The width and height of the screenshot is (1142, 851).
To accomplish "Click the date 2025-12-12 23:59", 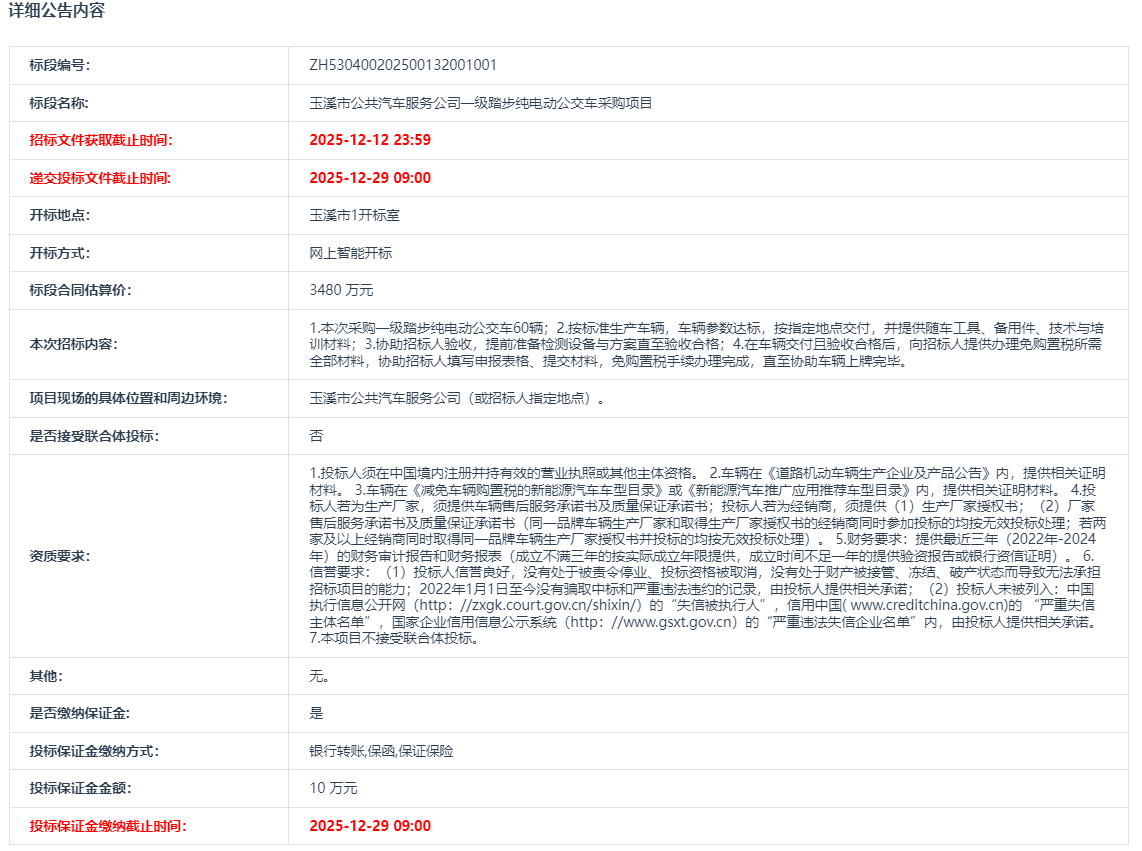I will click(370, 140).
